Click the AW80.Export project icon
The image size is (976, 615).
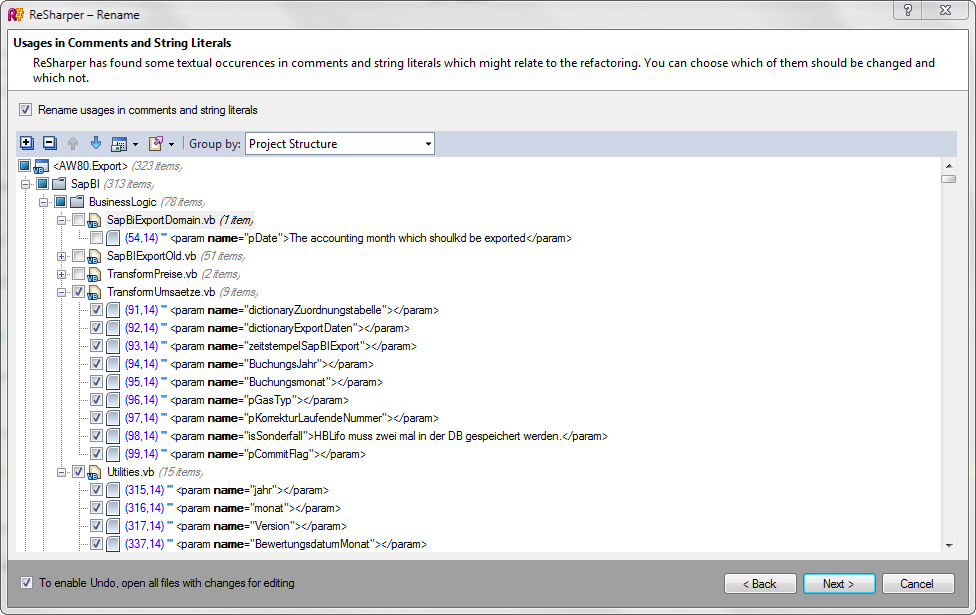(41, 166)
